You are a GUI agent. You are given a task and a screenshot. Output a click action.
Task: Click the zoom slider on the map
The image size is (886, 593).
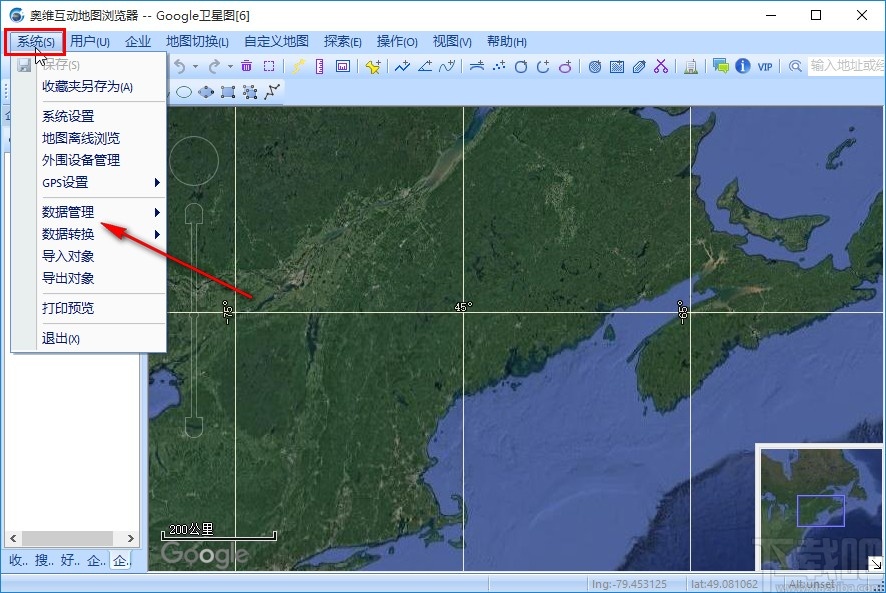point(194,321)
